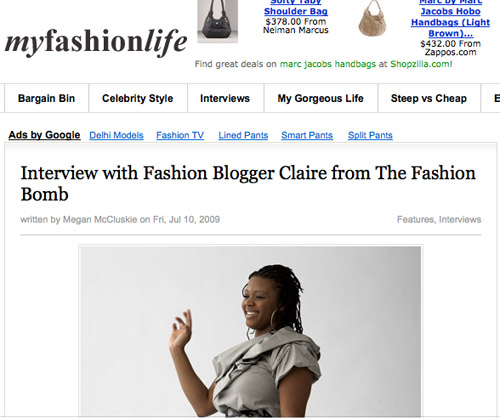Click the Interview with Fashion Blogger Claire headline

tap(248, 184)
